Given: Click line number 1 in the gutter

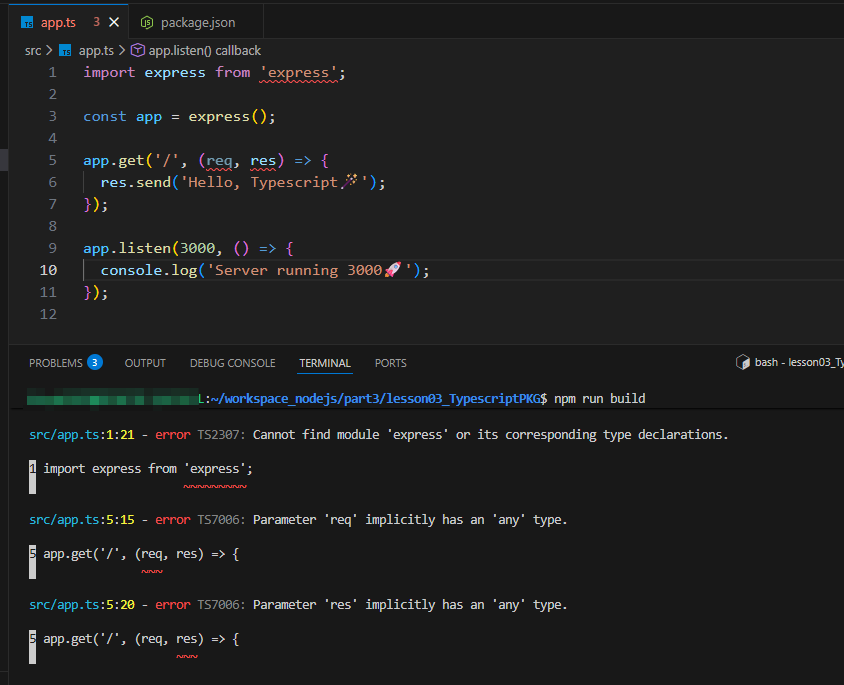Looking at the screenshot, I should pos(52,73).
